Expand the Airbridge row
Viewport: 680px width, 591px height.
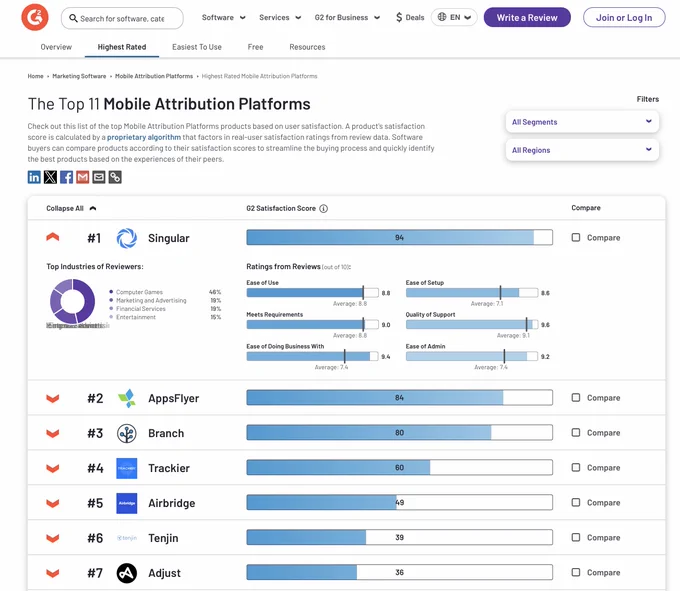[x=52, y=503]
